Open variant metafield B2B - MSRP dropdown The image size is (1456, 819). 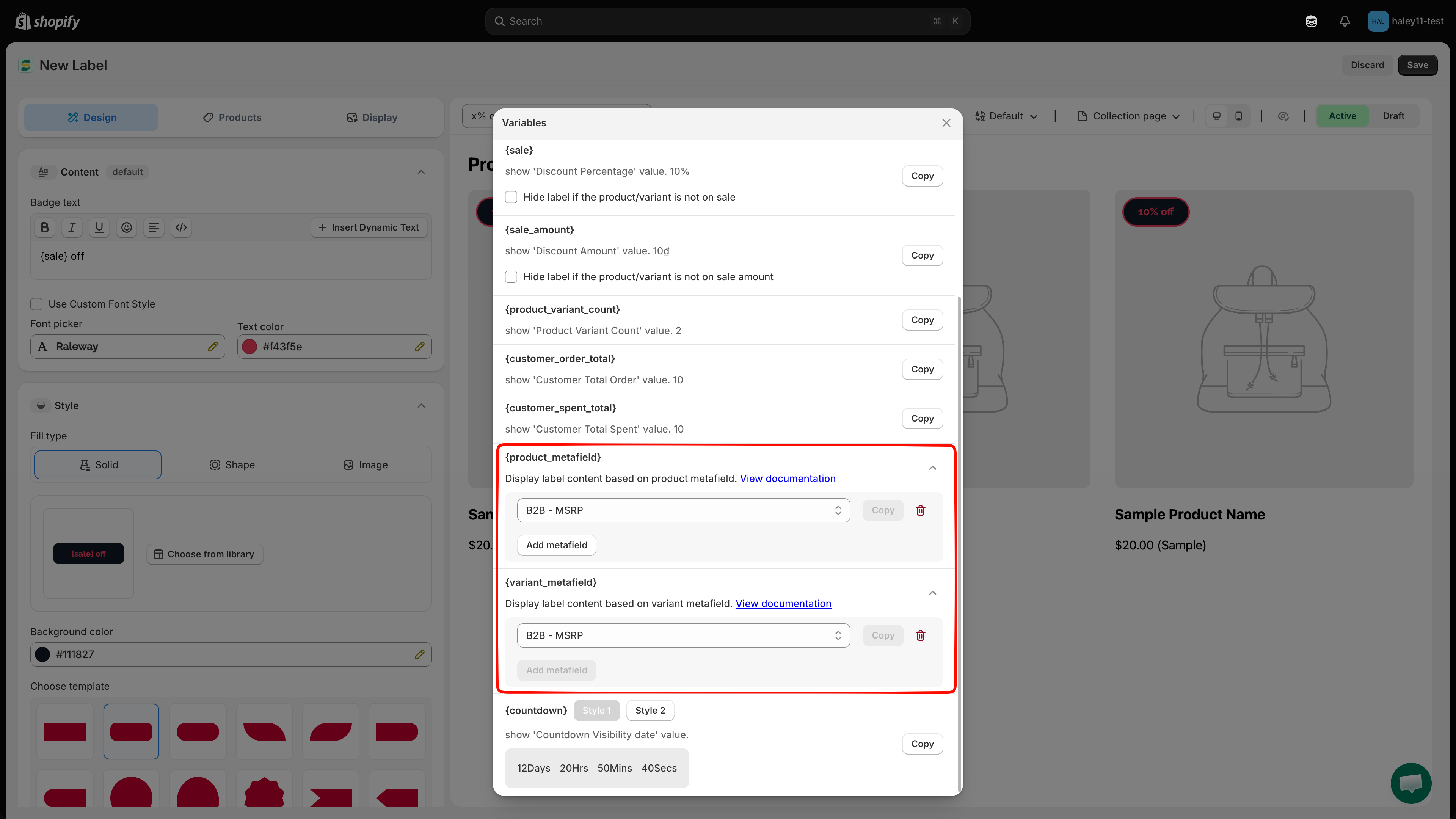(x=683, y=635)
